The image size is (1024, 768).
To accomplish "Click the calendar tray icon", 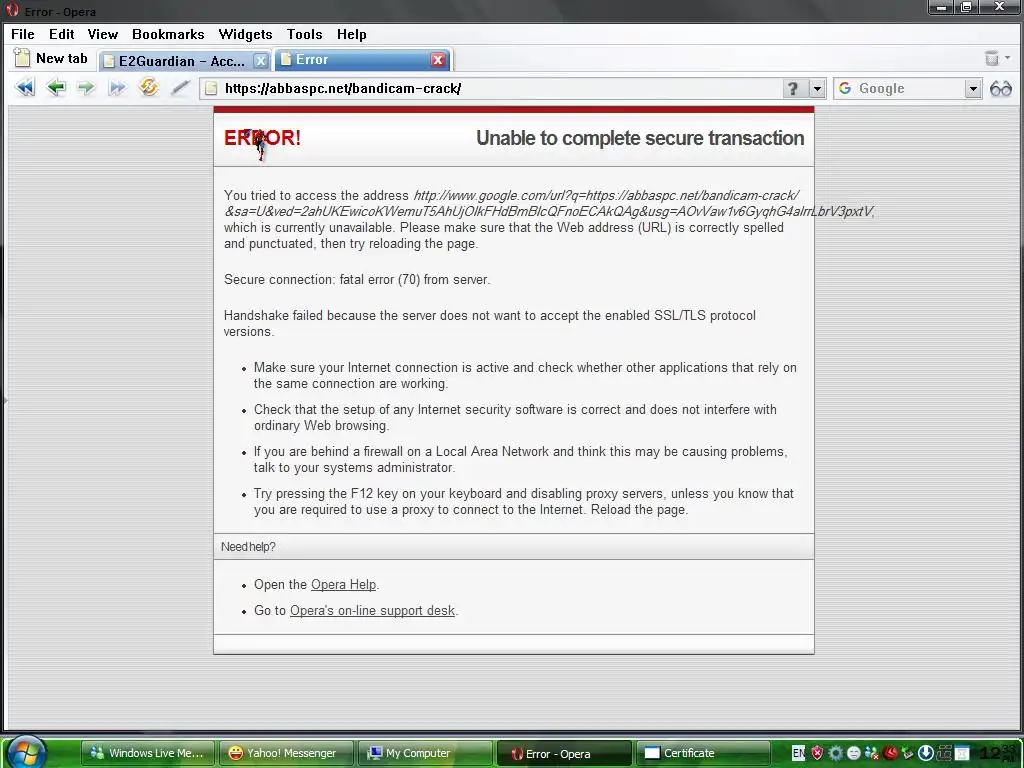I will 962,753.
